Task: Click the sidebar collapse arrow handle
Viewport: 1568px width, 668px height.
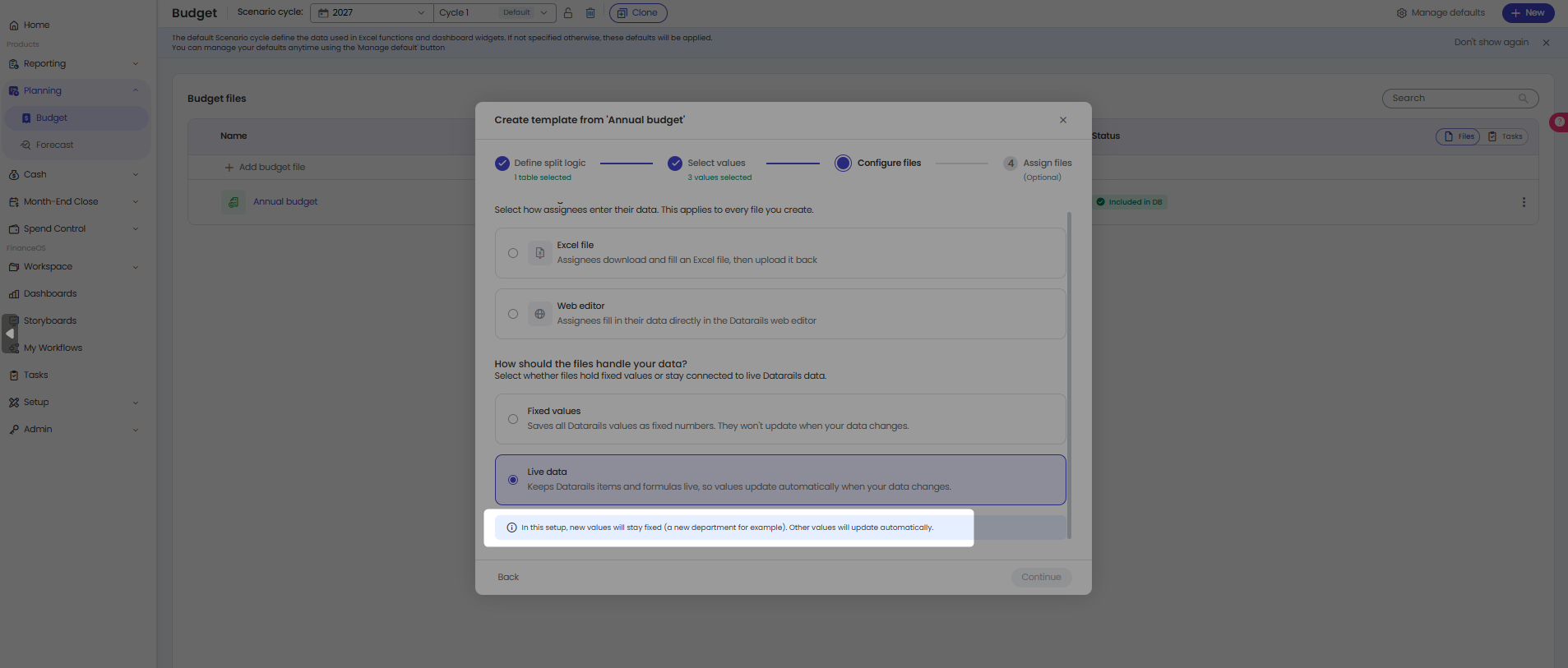Action: pyautogui.click(x=10, y=334)
